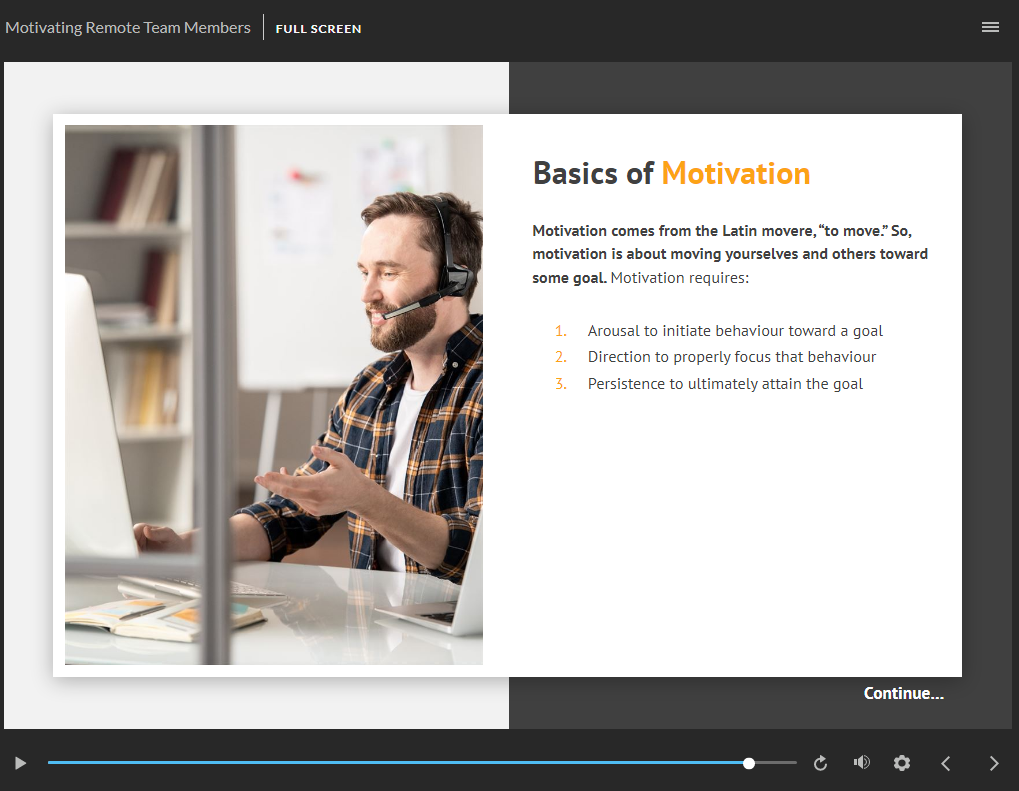The height and width of the screenshot is (791, 1019).
Task: Advance to the next slide
Action: (x=993, y=763)
